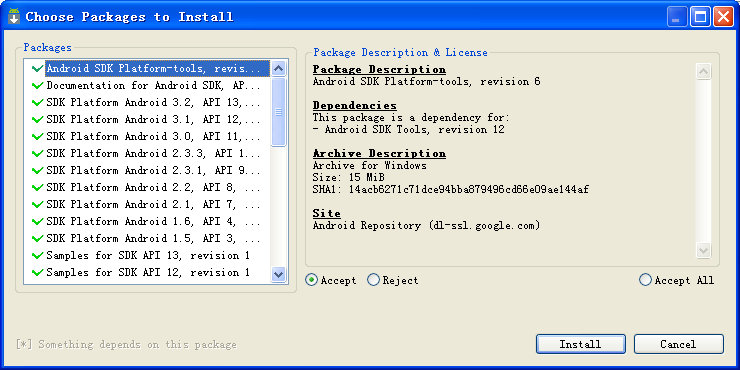The image size is (740, 370).
Task: Click checkmark next to SDK Platform Android 2.2
Action: [x=38, y=187]
